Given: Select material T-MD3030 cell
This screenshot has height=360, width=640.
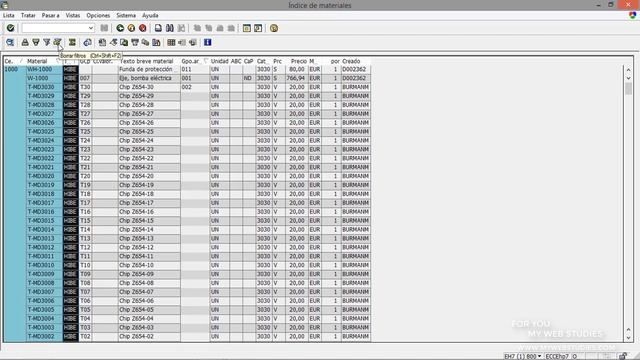Looking at the screenshot, I should click(x=44, y=87).
